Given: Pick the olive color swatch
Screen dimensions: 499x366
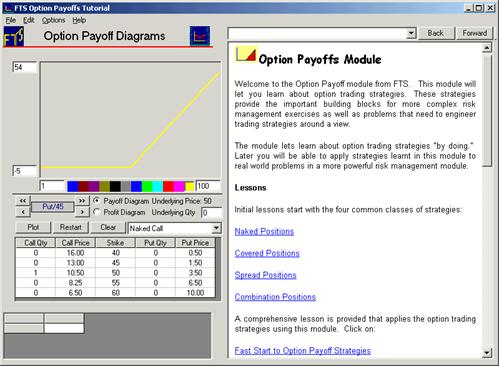Looking at the screenshot, I should (104, 186).
